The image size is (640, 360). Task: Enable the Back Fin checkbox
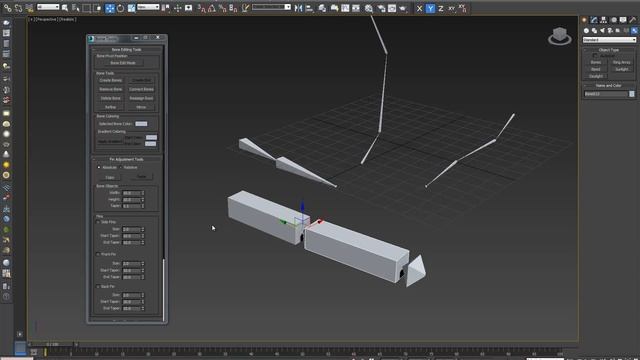coord(98,287)
